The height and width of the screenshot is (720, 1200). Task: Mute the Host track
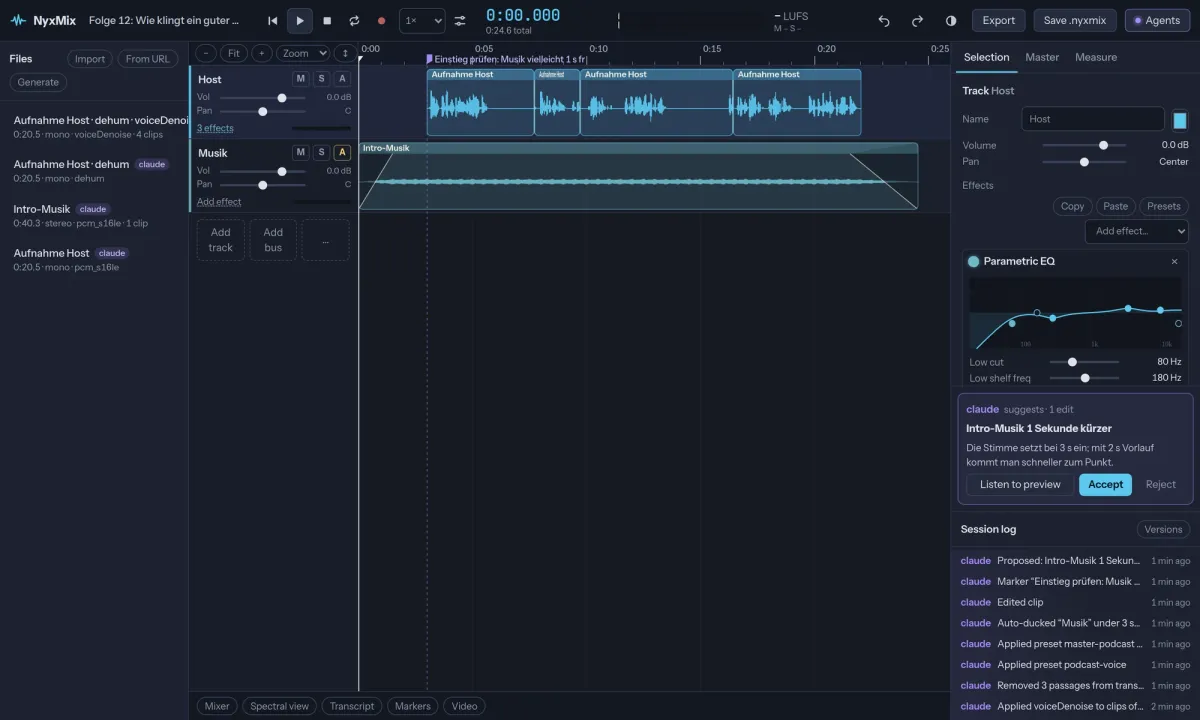click(301, 79)
